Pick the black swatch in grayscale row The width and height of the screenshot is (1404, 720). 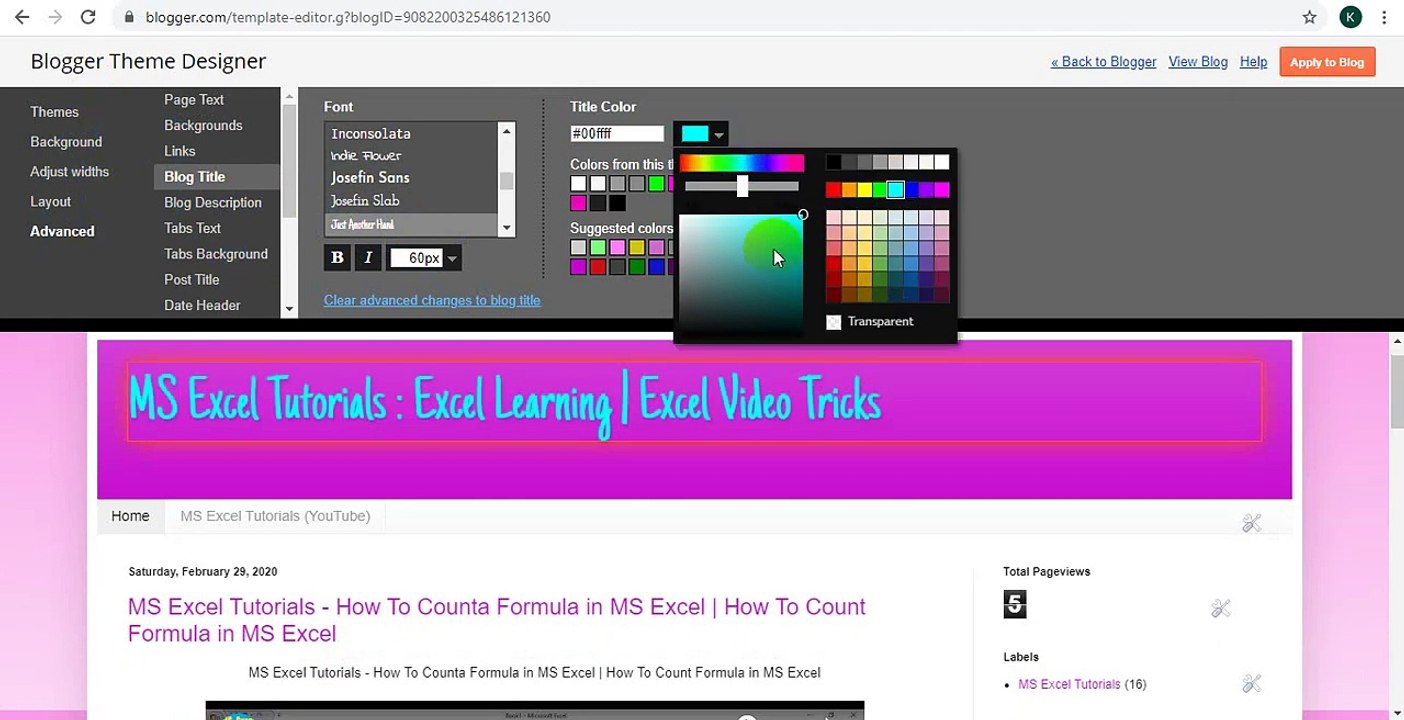[x=833, y=162]
